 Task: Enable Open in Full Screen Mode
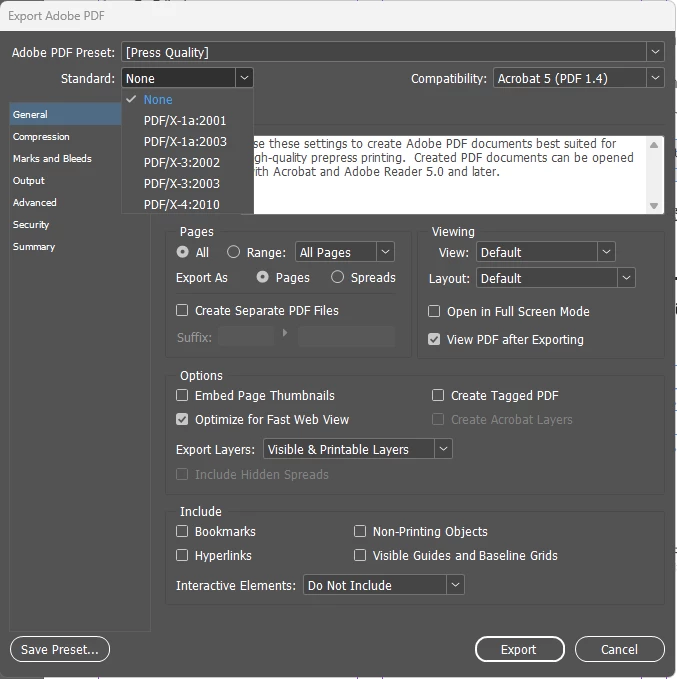pos(434,311)
